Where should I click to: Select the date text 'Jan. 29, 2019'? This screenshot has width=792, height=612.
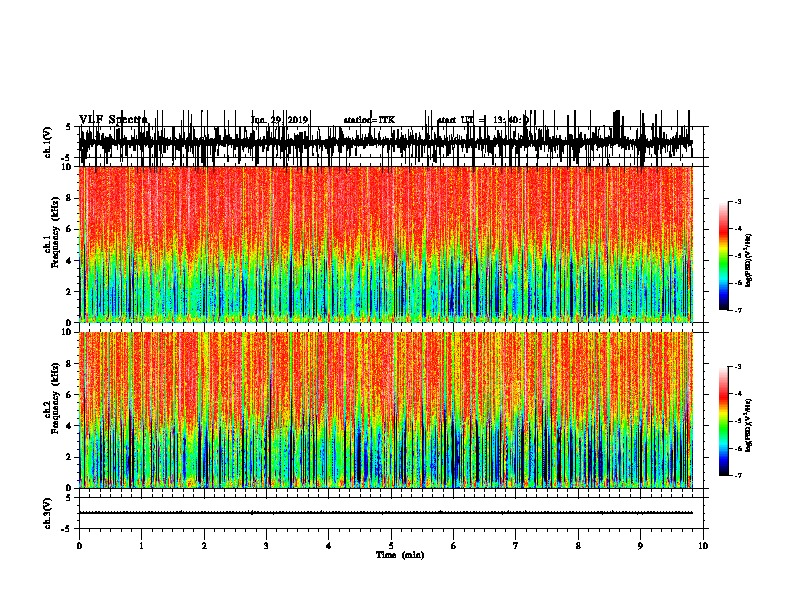pos(279,120)
